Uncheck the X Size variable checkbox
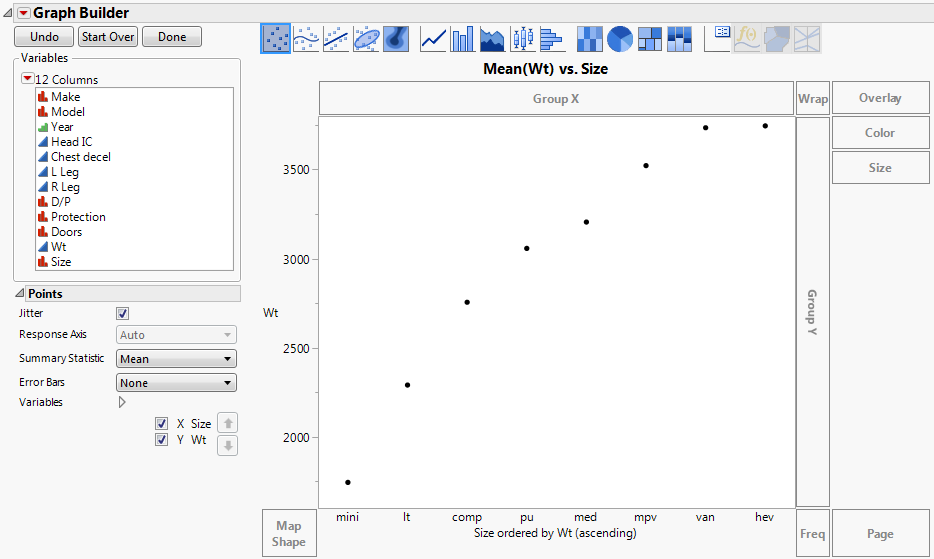The width and height of the screenshot is (934, 559). point(162,424)
